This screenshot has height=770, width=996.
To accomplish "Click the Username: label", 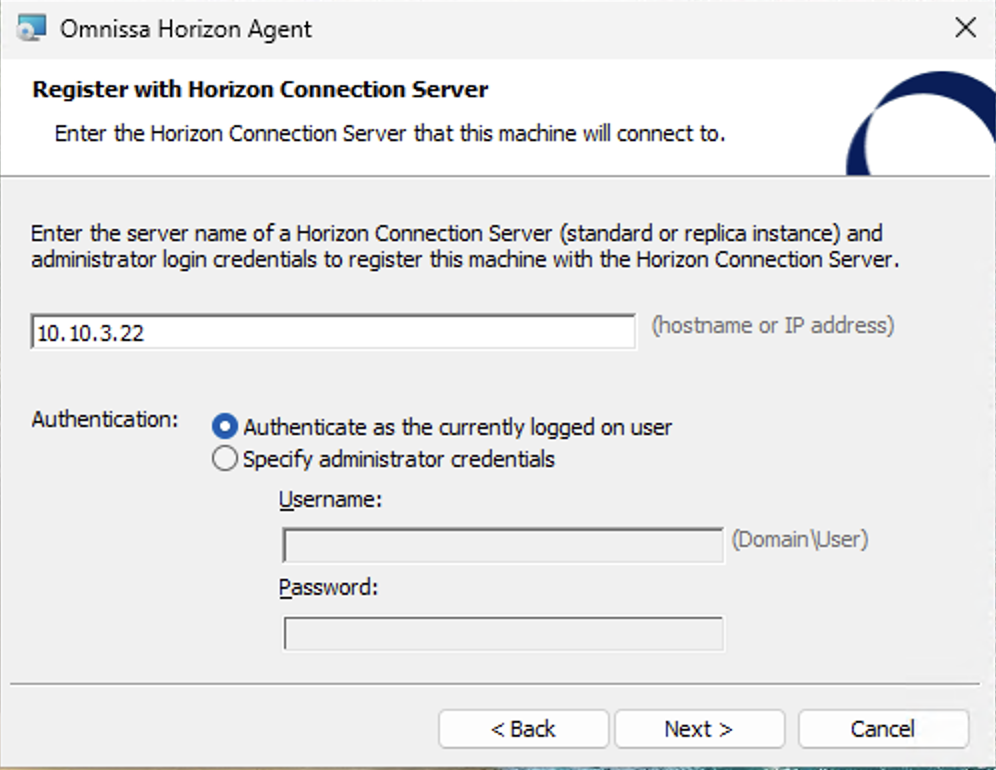I will coord(330,500).
